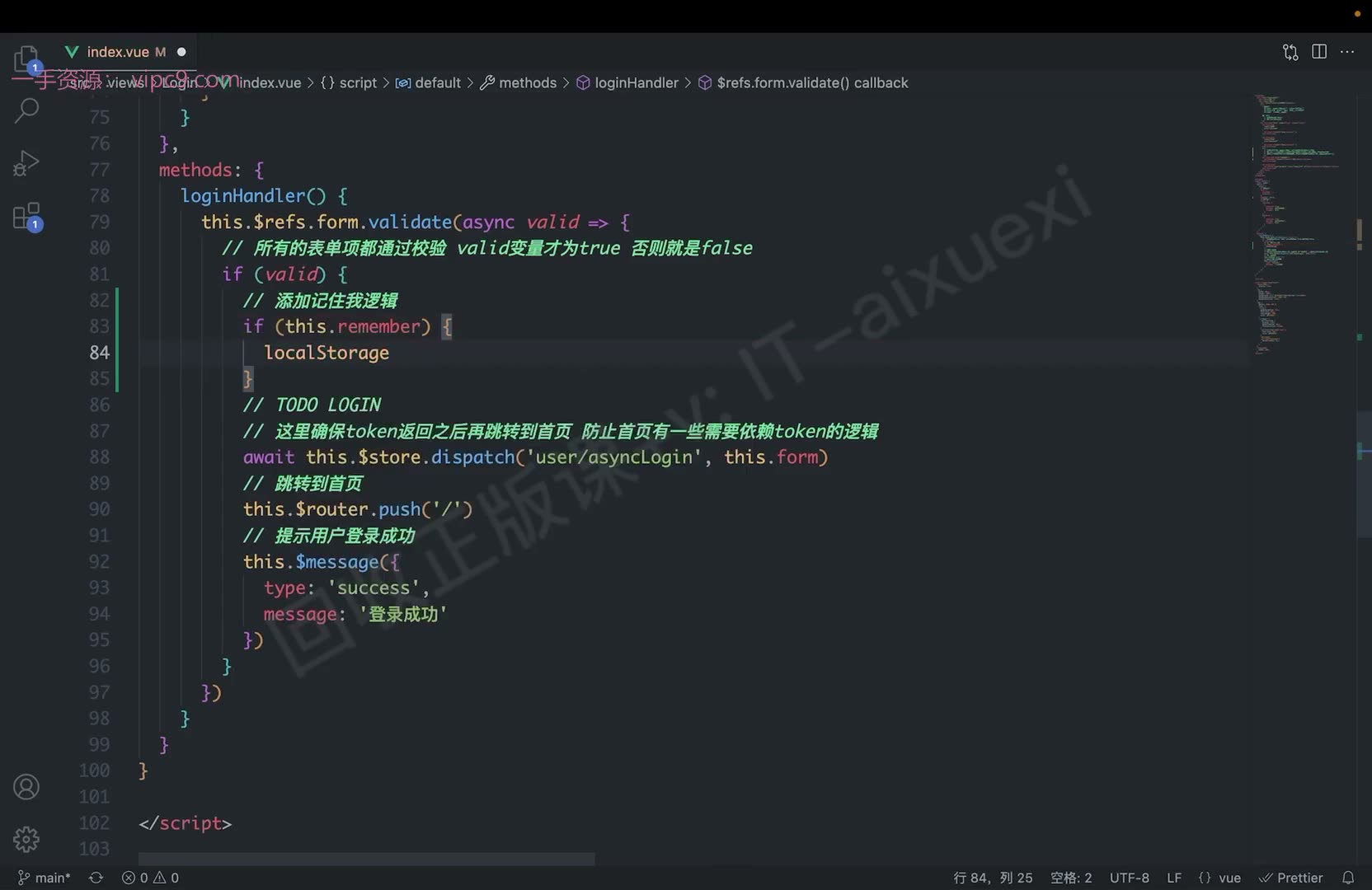
Task: Click the TODO LOGIN comment
Action: coord(312,405)
